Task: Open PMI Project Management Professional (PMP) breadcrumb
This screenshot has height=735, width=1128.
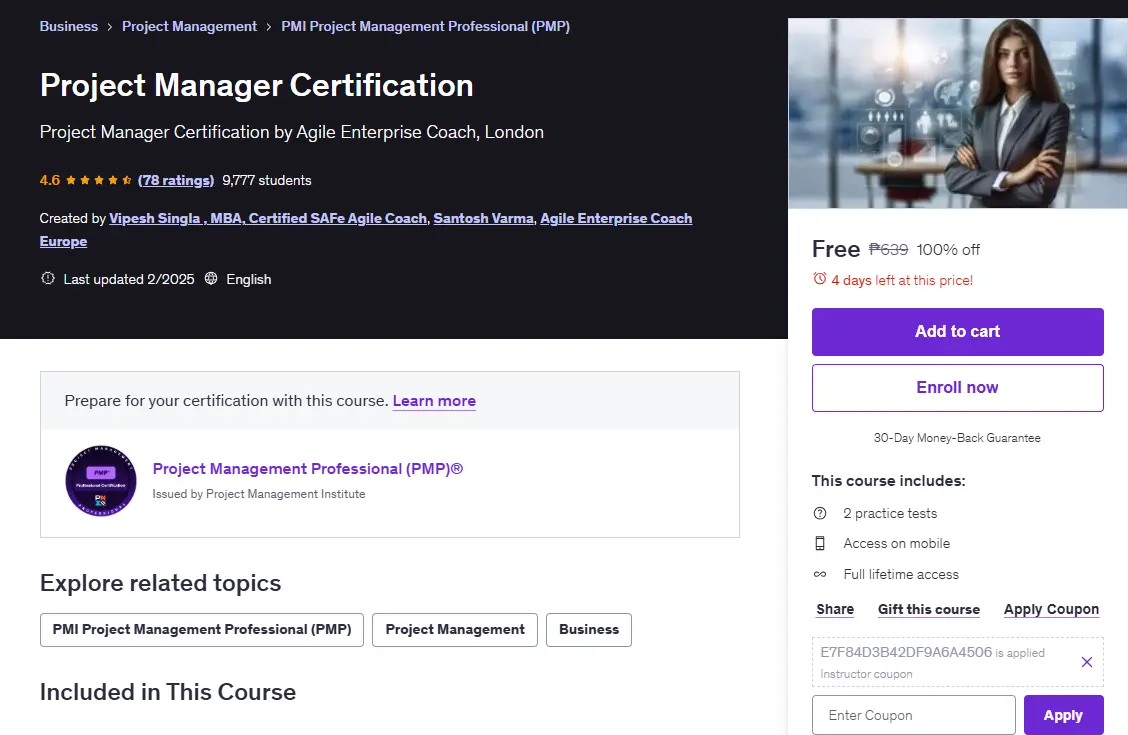Action: click(425, 27)
